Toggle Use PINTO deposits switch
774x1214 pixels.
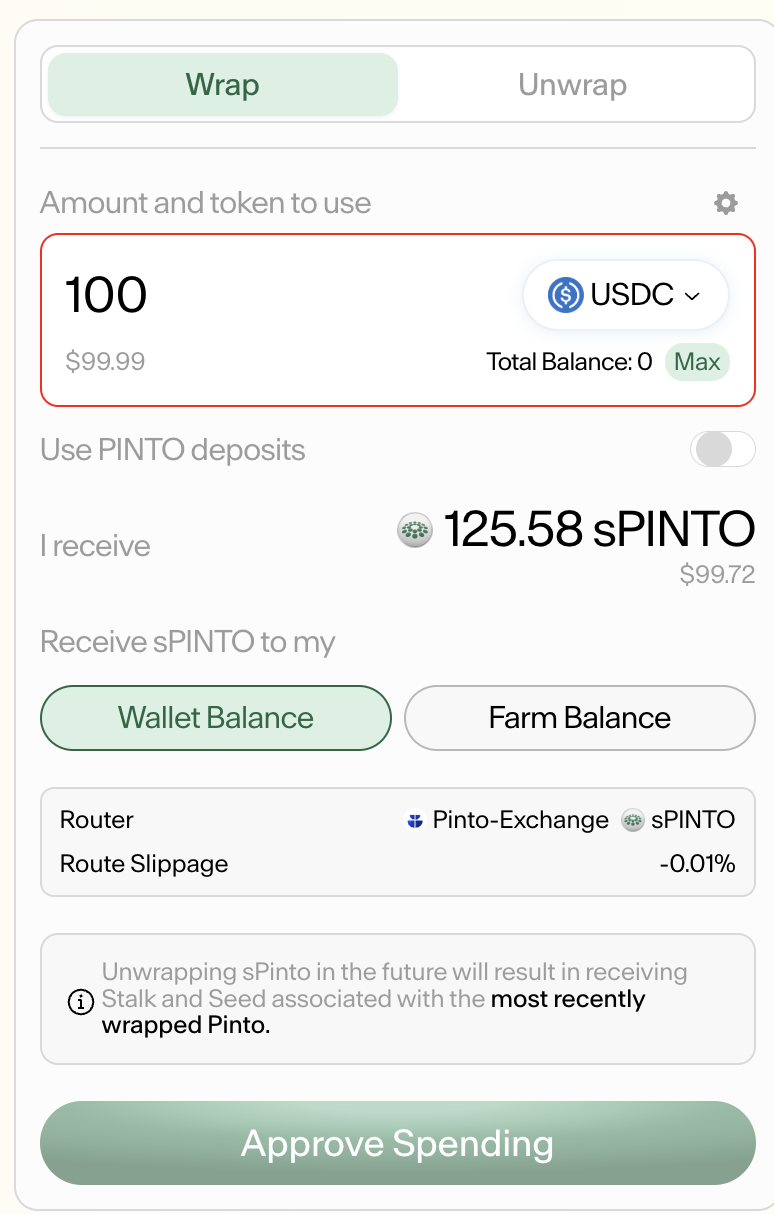pyautogui.click(x=722, y=449)
